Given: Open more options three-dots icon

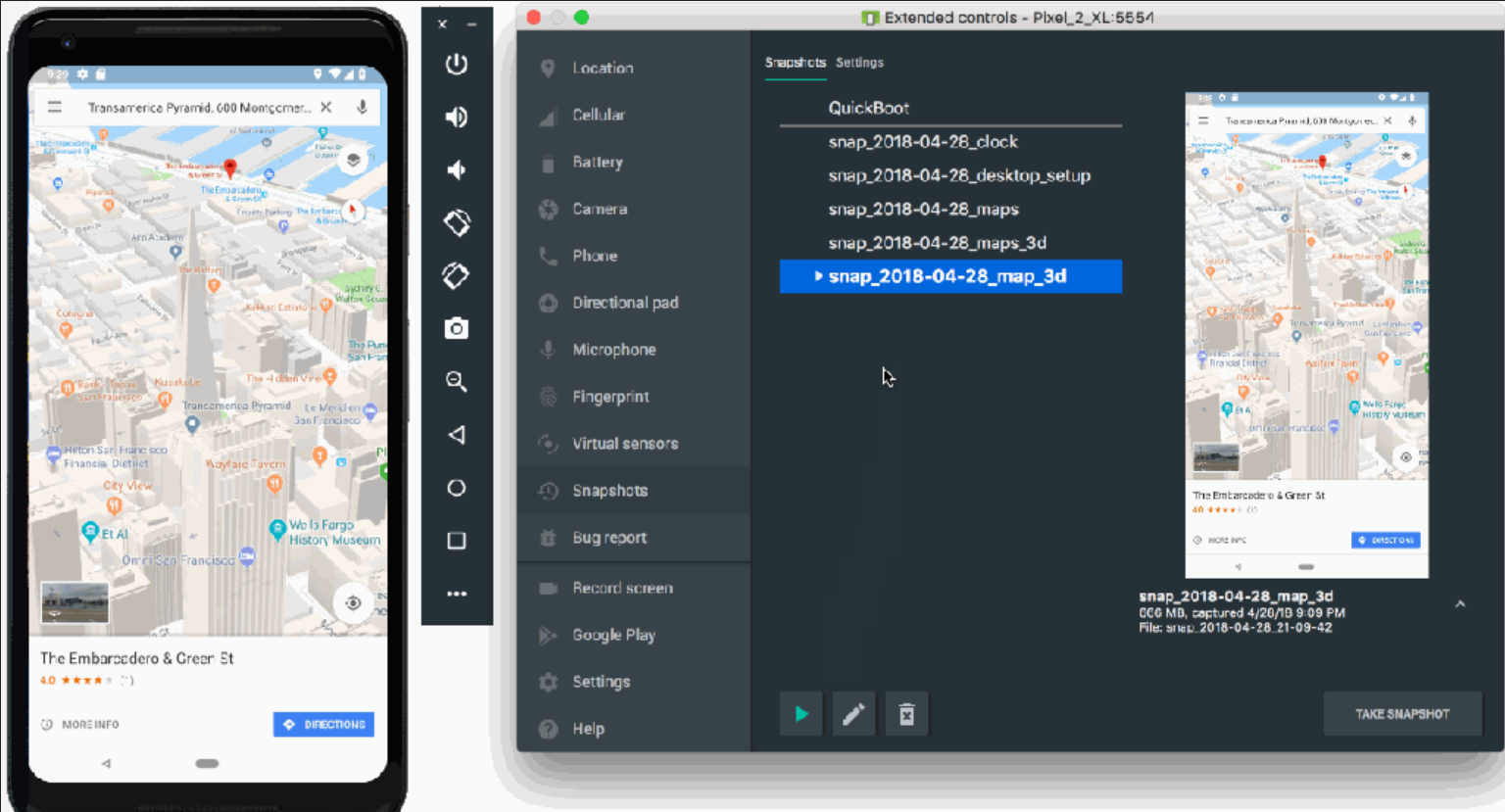Looking at the screenshot, I should pos(457,594).
